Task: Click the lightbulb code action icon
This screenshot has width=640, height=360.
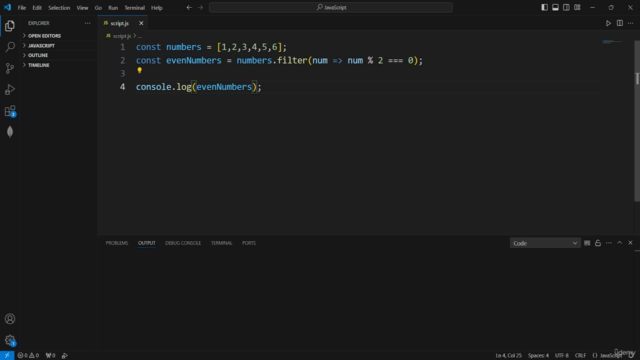Action: 140,70
